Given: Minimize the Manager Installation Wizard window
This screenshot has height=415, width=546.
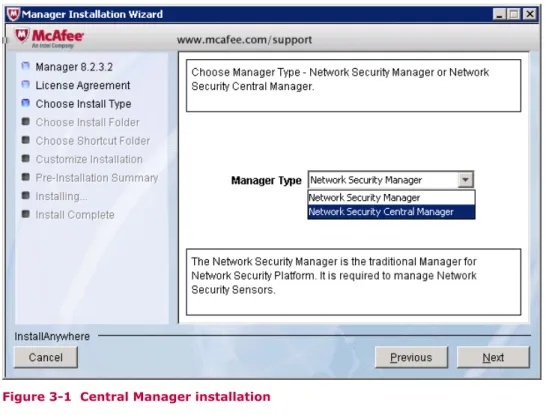Looking at the screenshot, I should tap(499, 14).
